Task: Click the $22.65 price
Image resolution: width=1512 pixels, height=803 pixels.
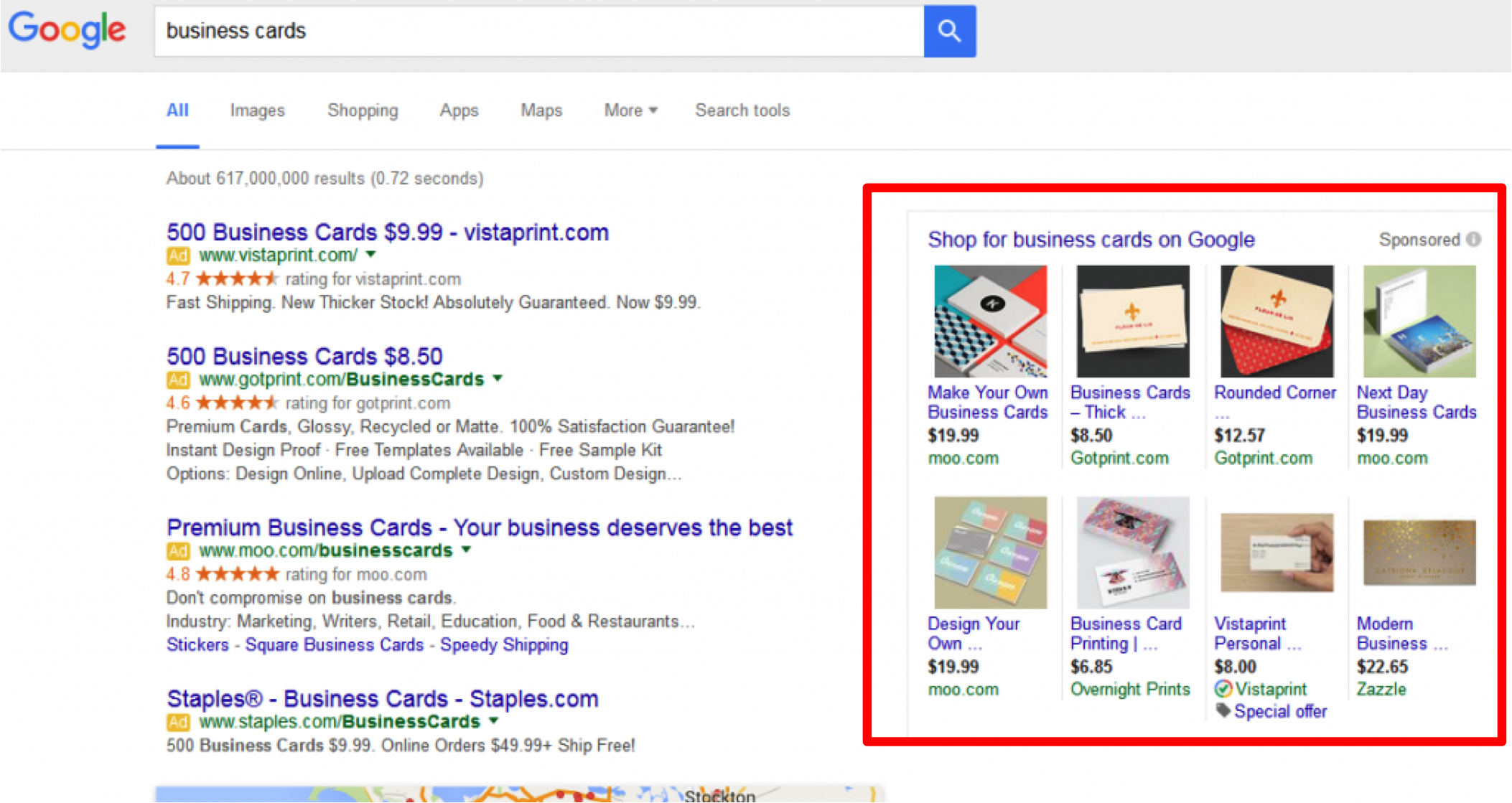Action: point(1382,667)
